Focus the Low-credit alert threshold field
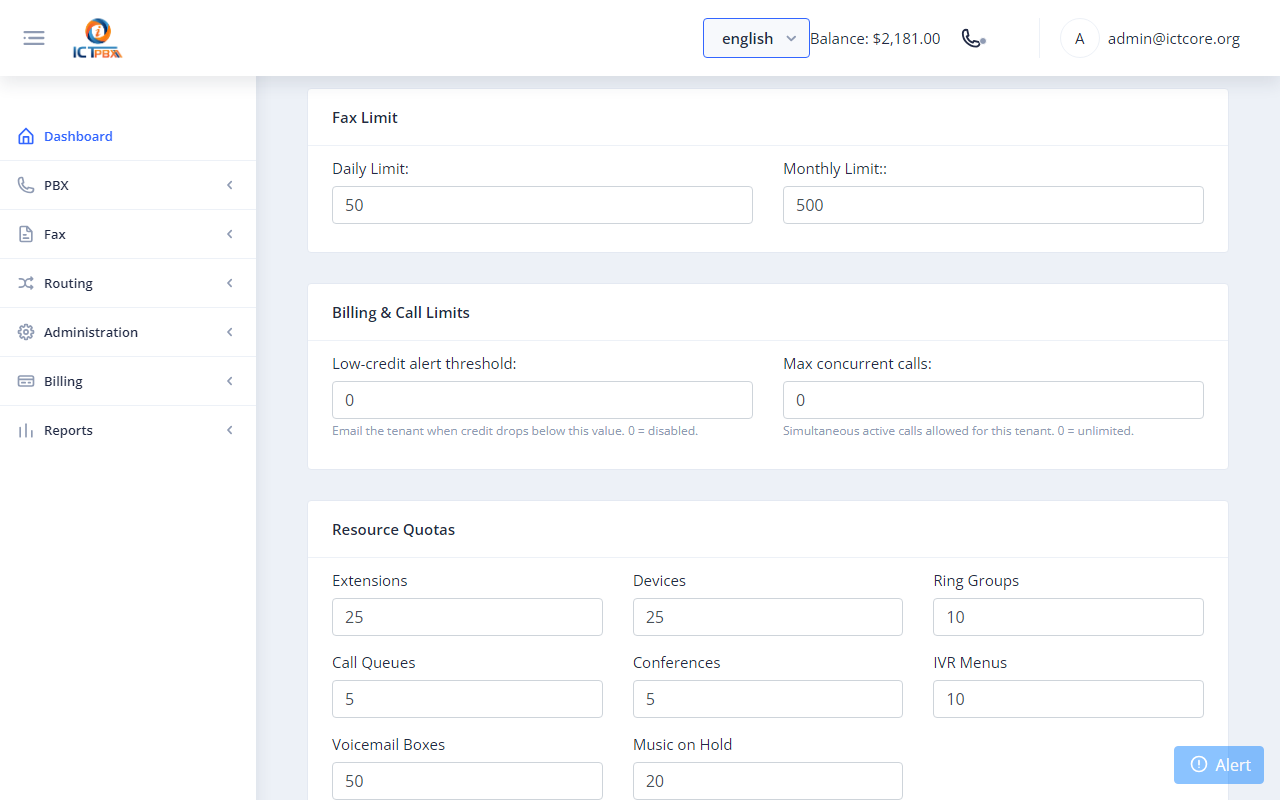This screenshot has height=800, width=1280. 542,400
